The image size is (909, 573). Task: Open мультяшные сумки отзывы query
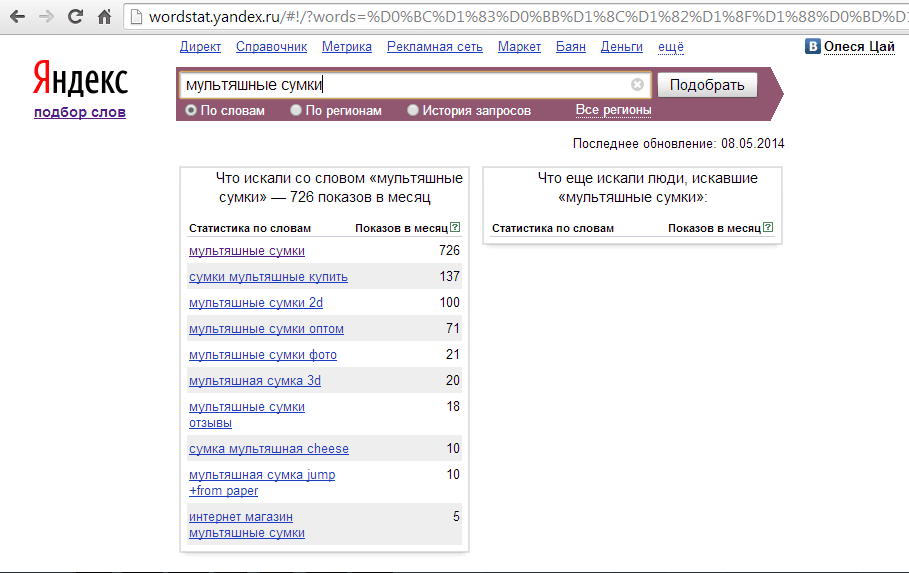pyautogui.click(x=247, y=415)
